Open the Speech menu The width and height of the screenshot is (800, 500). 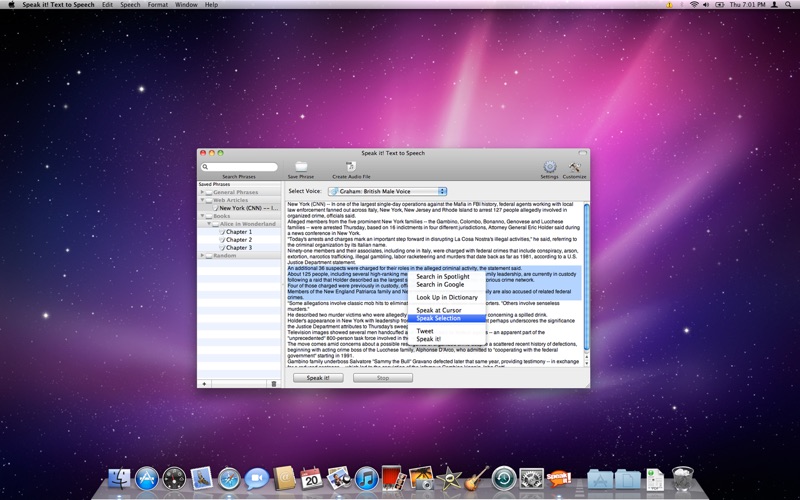click(130, 5)
